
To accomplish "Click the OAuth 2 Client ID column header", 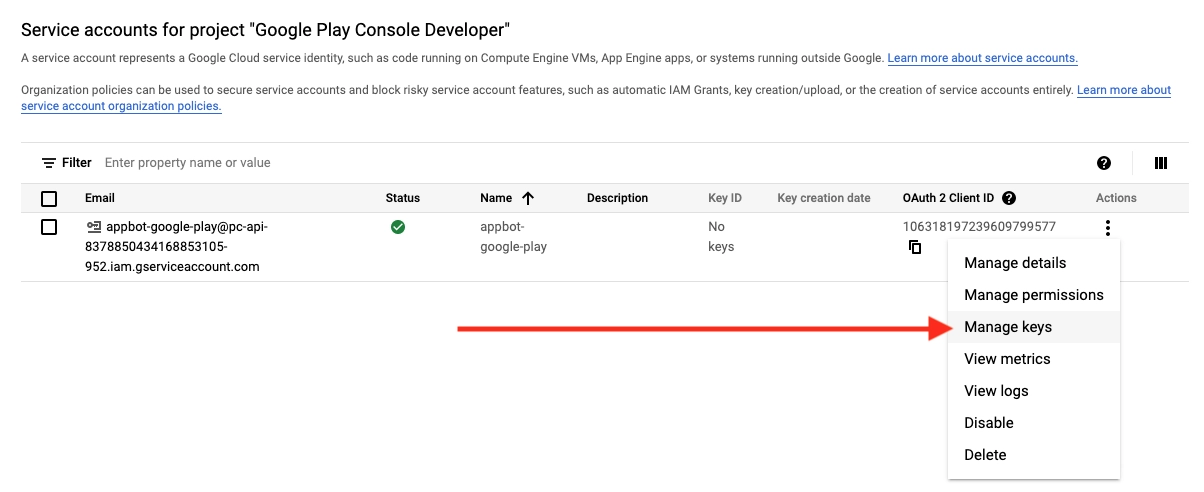I will 948,198.
